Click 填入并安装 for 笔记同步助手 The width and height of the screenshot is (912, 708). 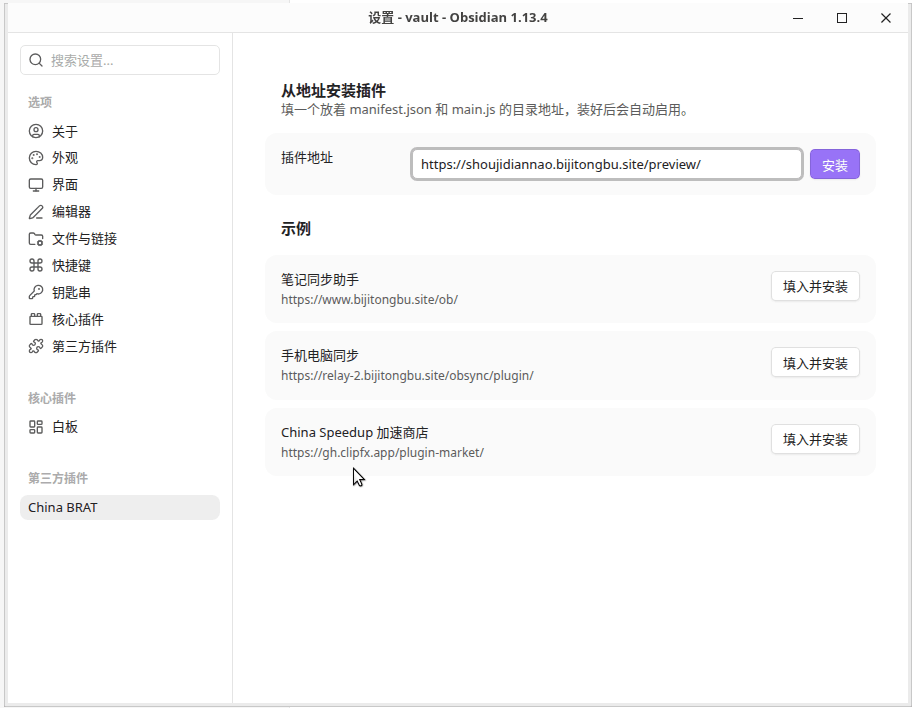[815, 286]
